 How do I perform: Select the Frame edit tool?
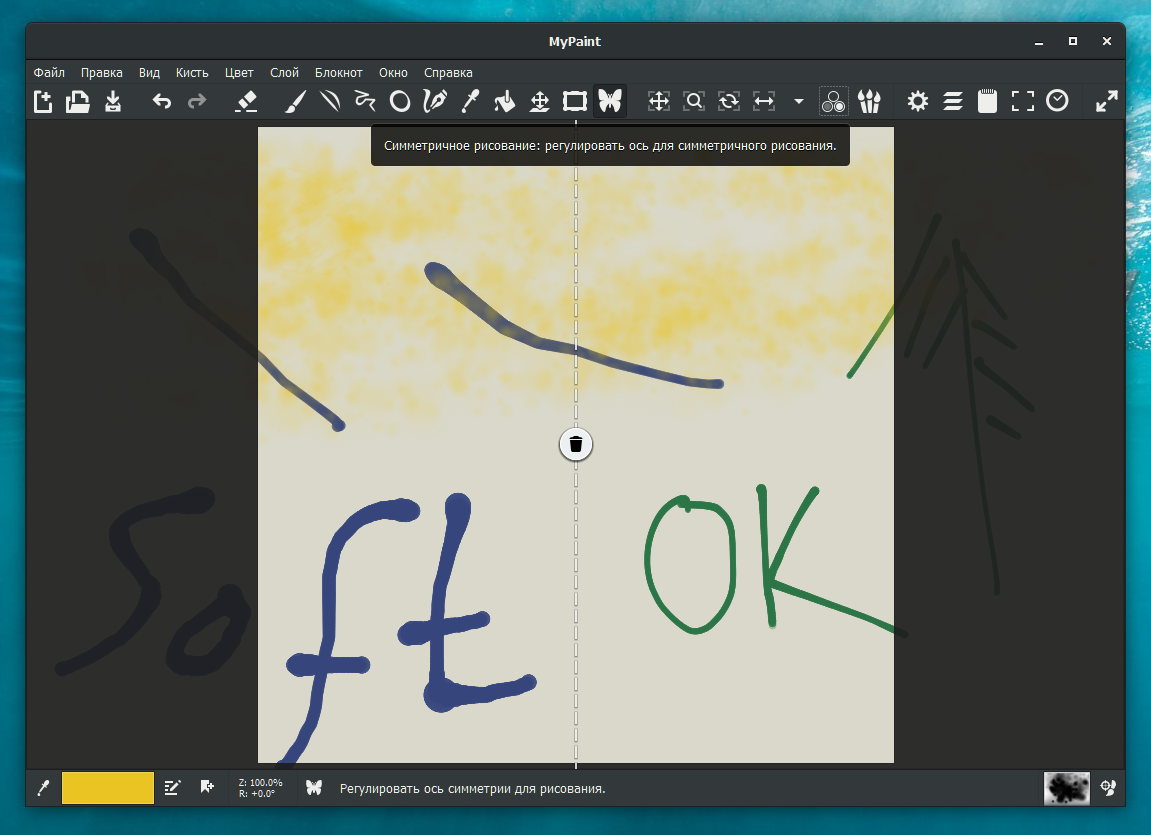[575, 101]
